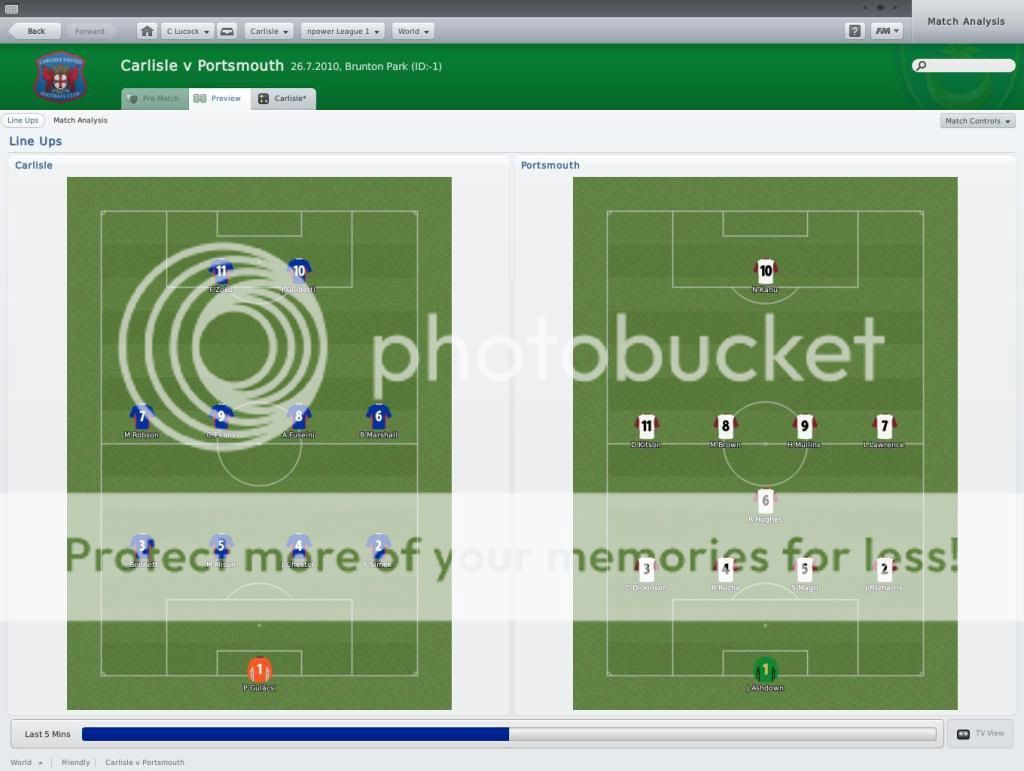Click the Carlisle United club badge
This screenshot has width=1024, height=771.
[60, 76]
